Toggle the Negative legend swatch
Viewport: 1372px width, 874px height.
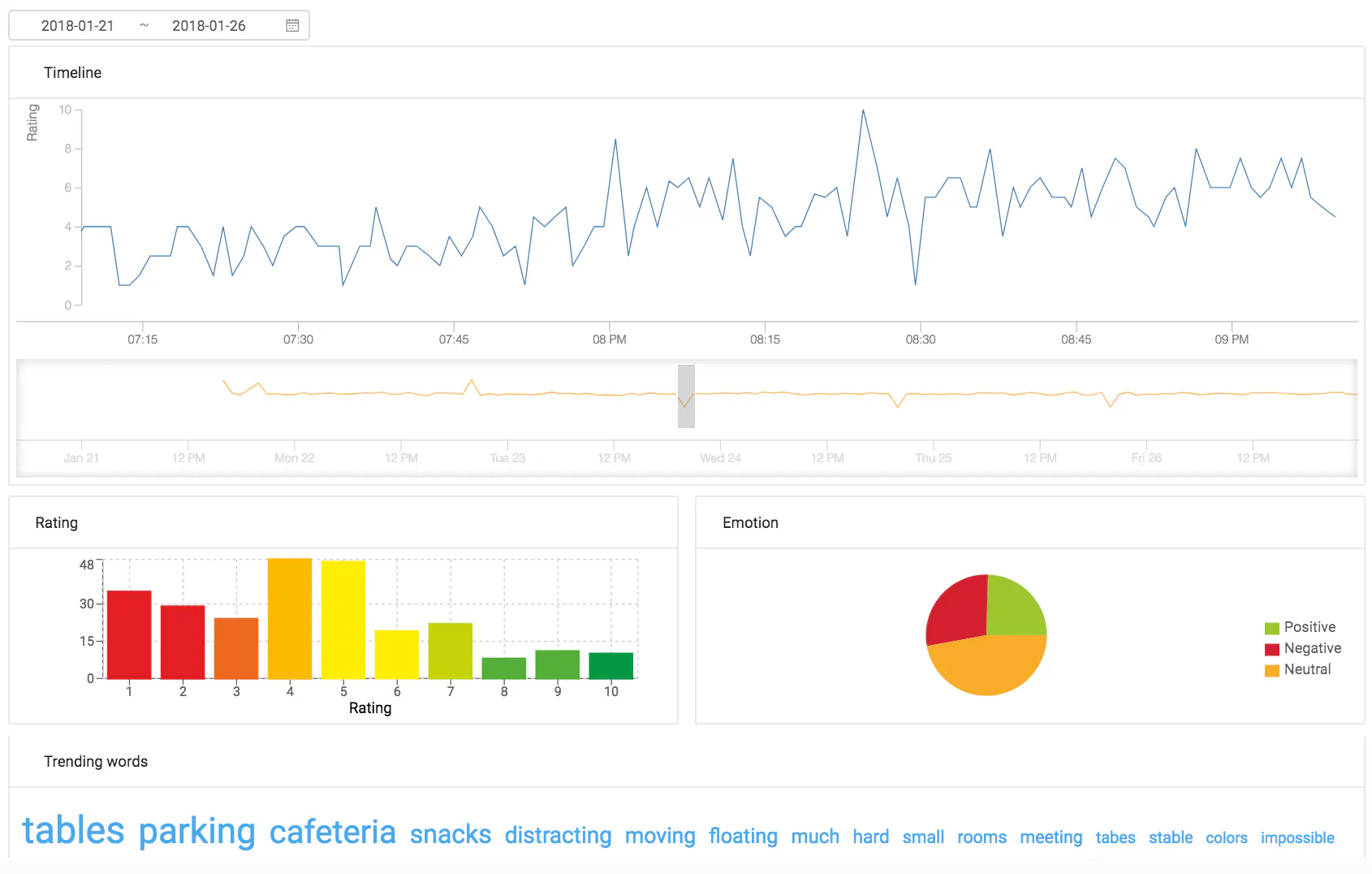tap(1271, 649)
